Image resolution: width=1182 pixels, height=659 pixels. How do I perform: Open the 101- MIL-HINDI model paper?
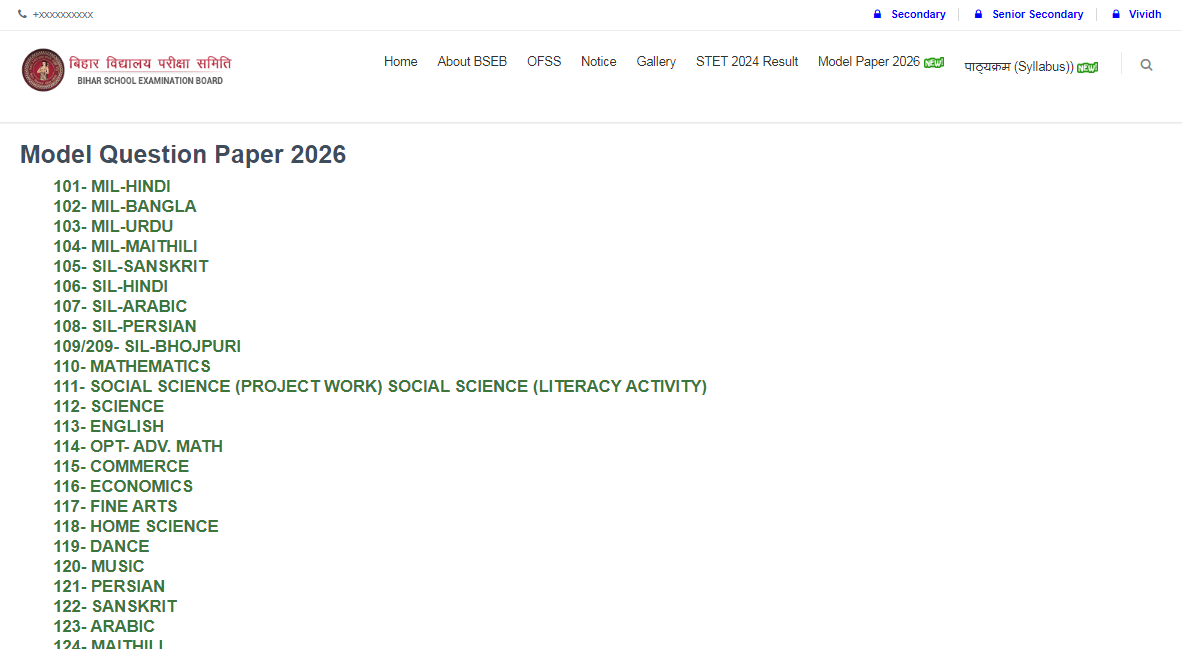(112, 186)
